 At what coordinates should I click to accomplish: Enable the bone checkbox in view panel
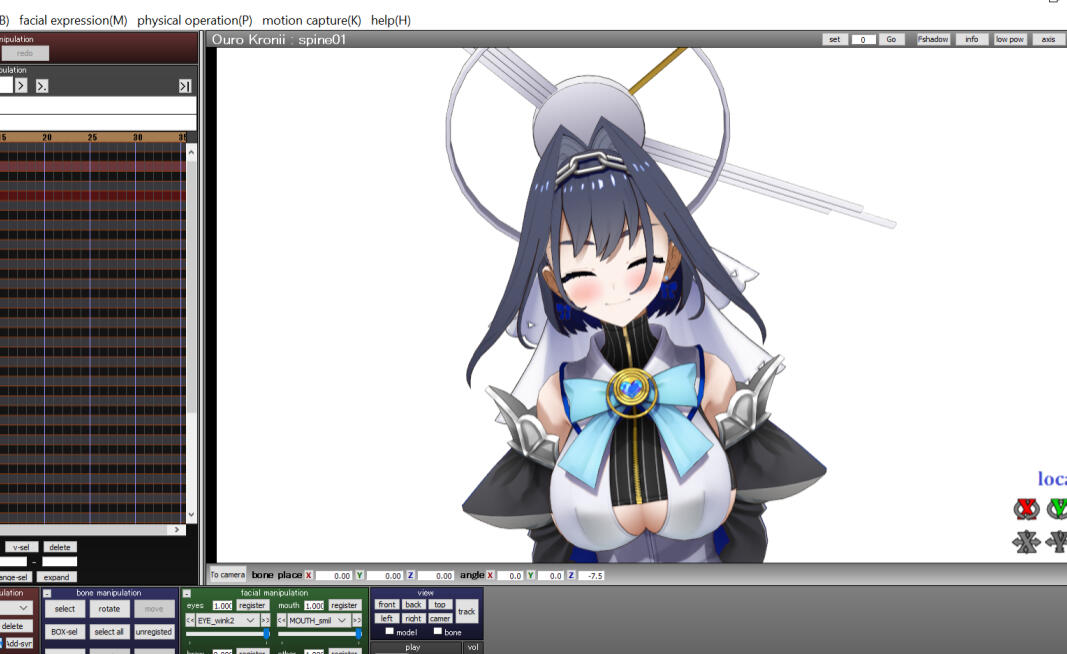437,631
